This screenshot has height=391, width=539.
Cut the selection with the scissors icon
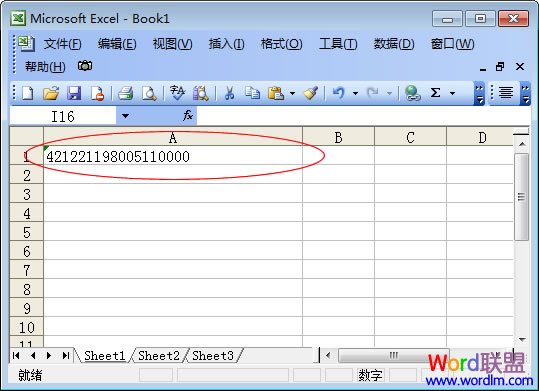click(229, 93)
